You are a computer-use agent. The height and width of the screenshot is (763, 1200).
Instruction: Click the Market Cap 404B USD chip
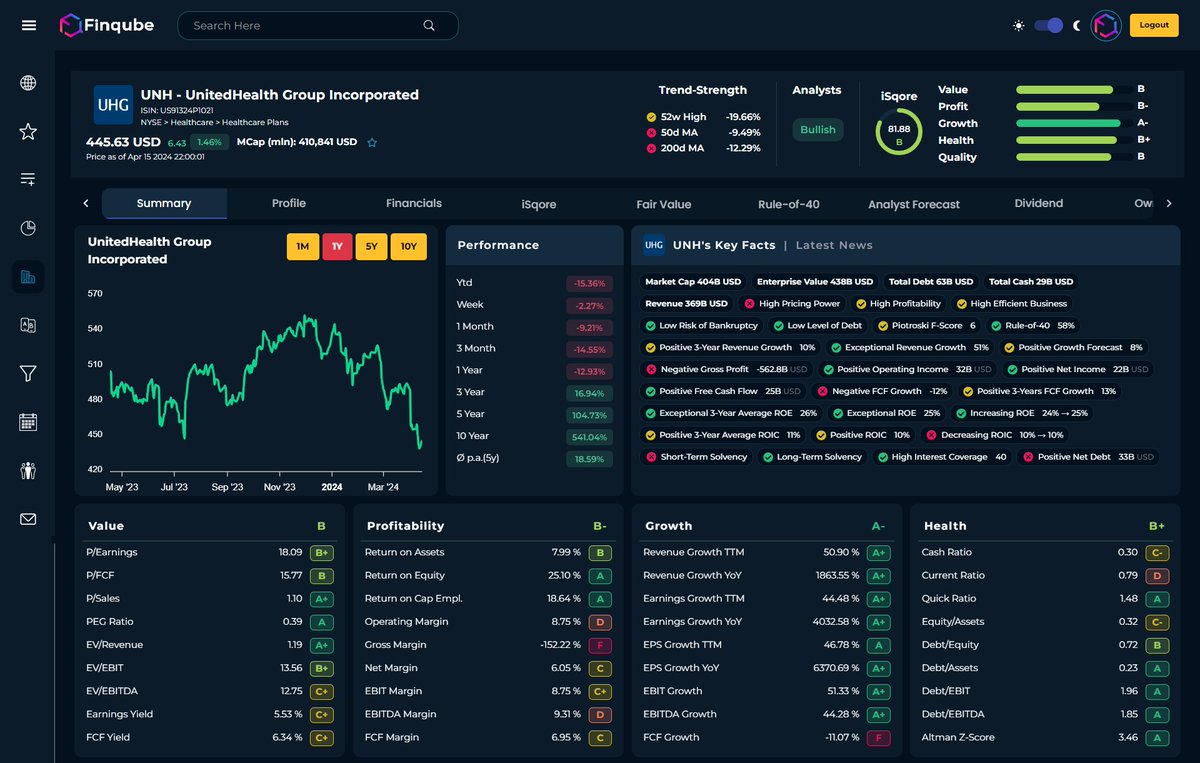pos(693,282)
